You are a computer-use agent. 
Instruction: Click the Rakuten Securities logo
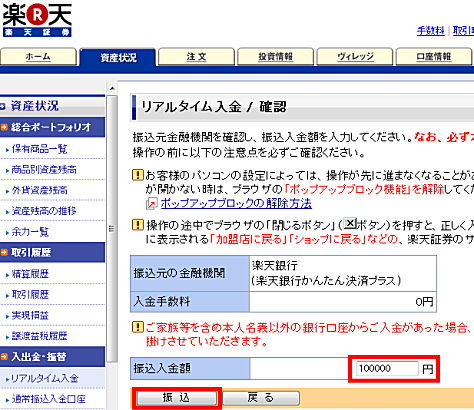[x=37, y=20]
